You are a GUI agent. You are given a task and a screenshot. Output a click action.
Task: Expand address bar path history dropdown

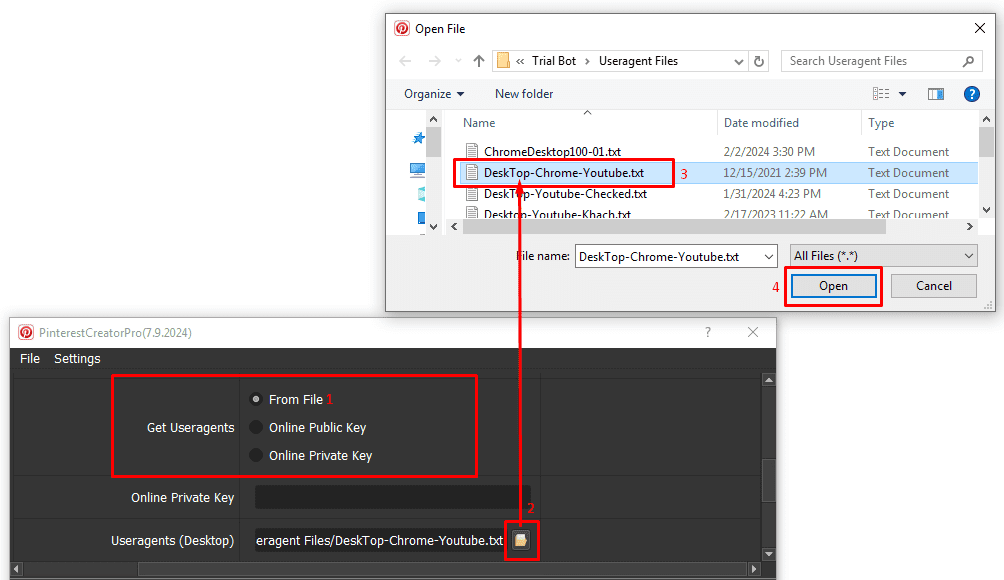[x=738, y=61]
